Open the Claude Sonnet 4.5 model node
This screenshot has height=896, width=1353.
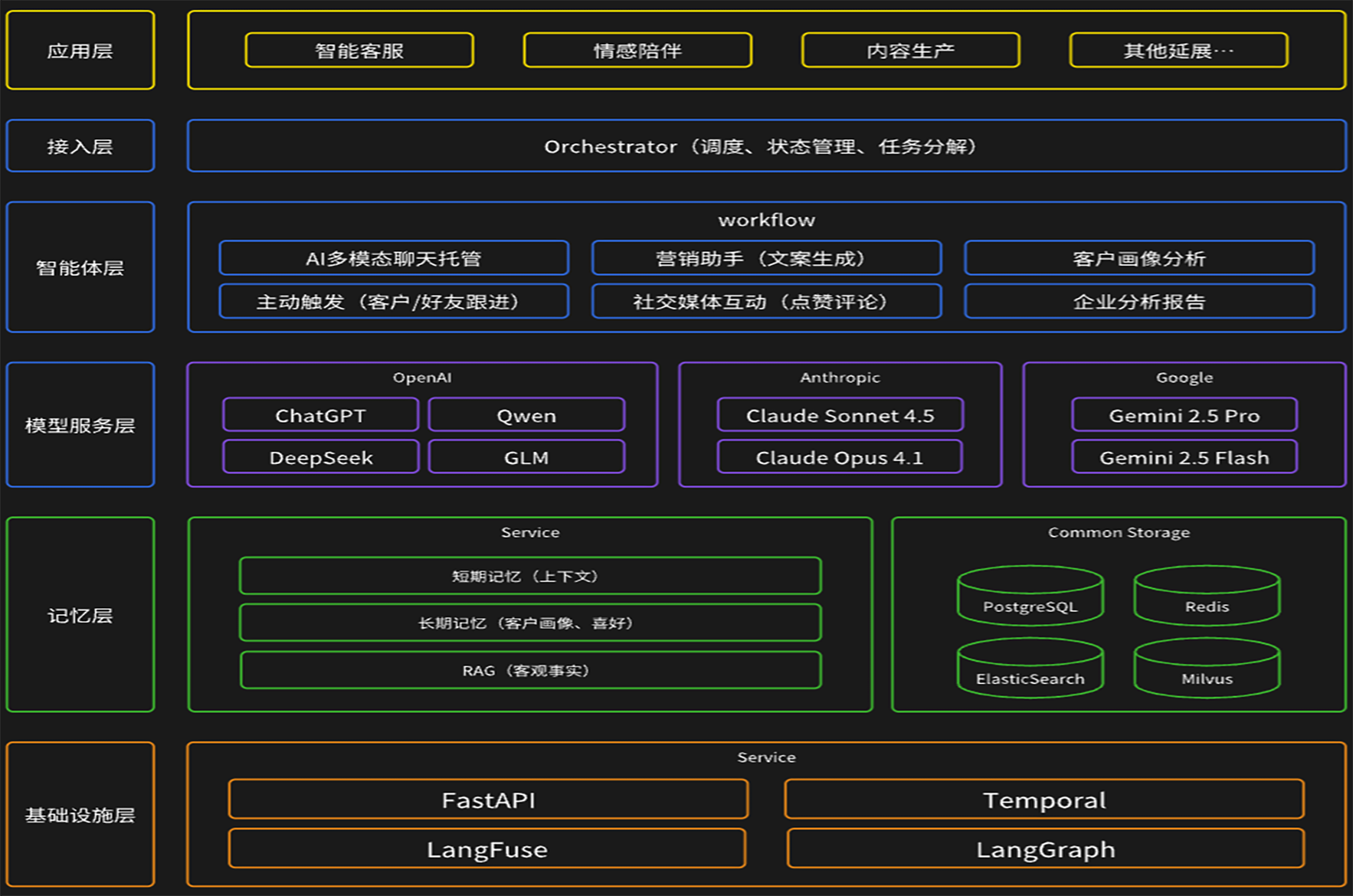coord(840,415)
